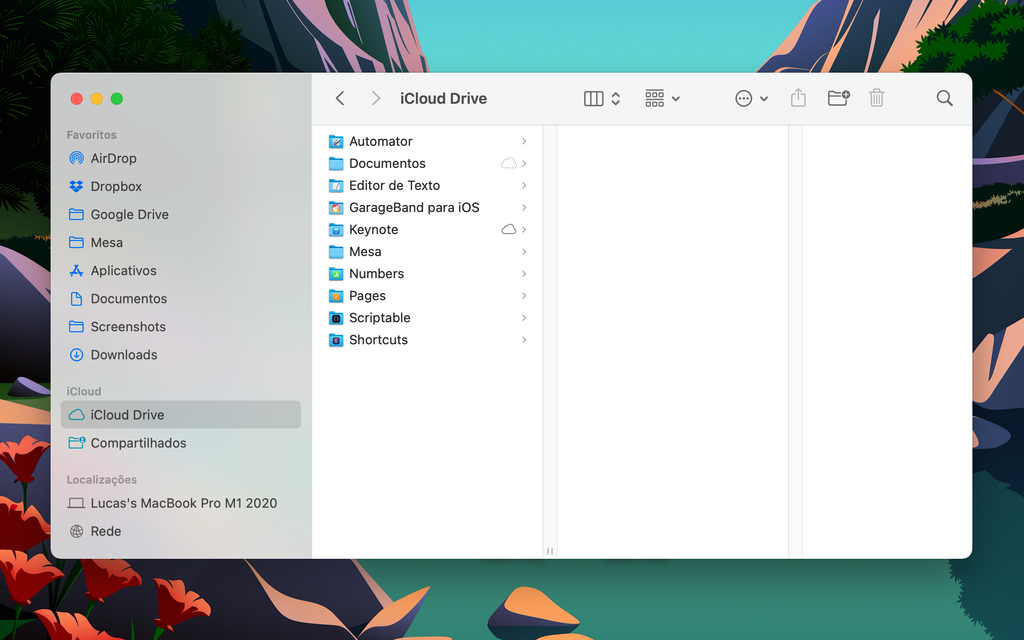Click the column resize handle at bottom
The height and width of the screenshot is (640, 1024).
click(550, 551)
